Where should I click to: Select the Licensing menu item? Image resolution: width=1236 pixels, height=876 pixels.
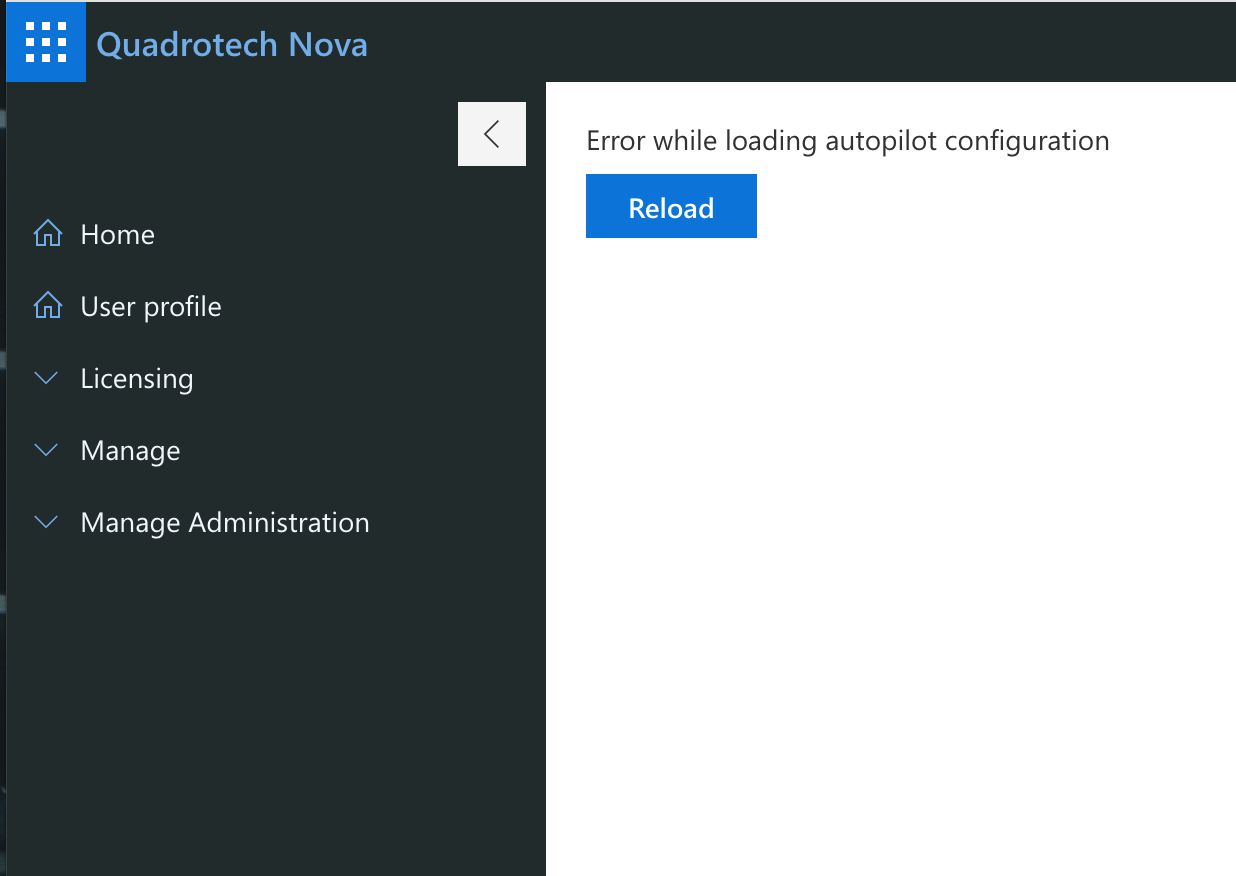137,379
